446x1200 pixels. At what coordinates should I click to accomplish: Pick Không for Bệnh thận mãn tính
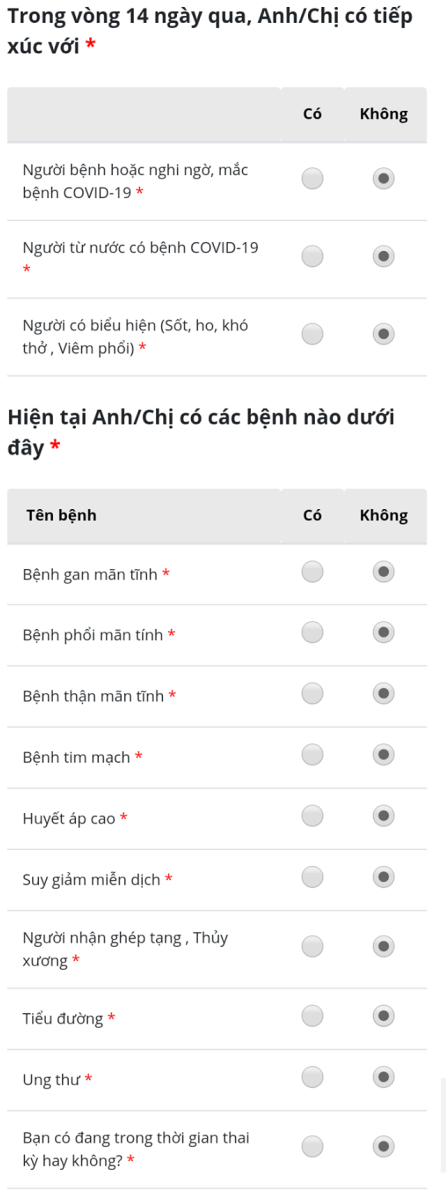tap(383, 693)
